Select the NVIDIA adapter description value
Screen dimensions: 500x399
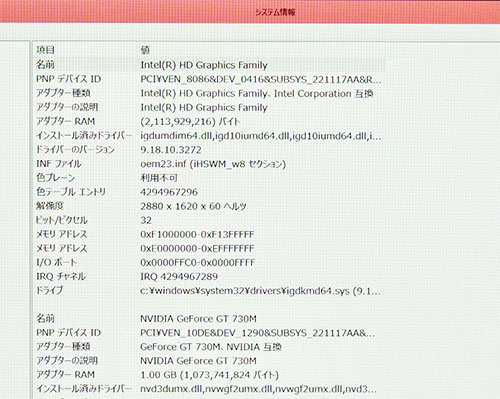pyautogui.click(x=198, y=361)
